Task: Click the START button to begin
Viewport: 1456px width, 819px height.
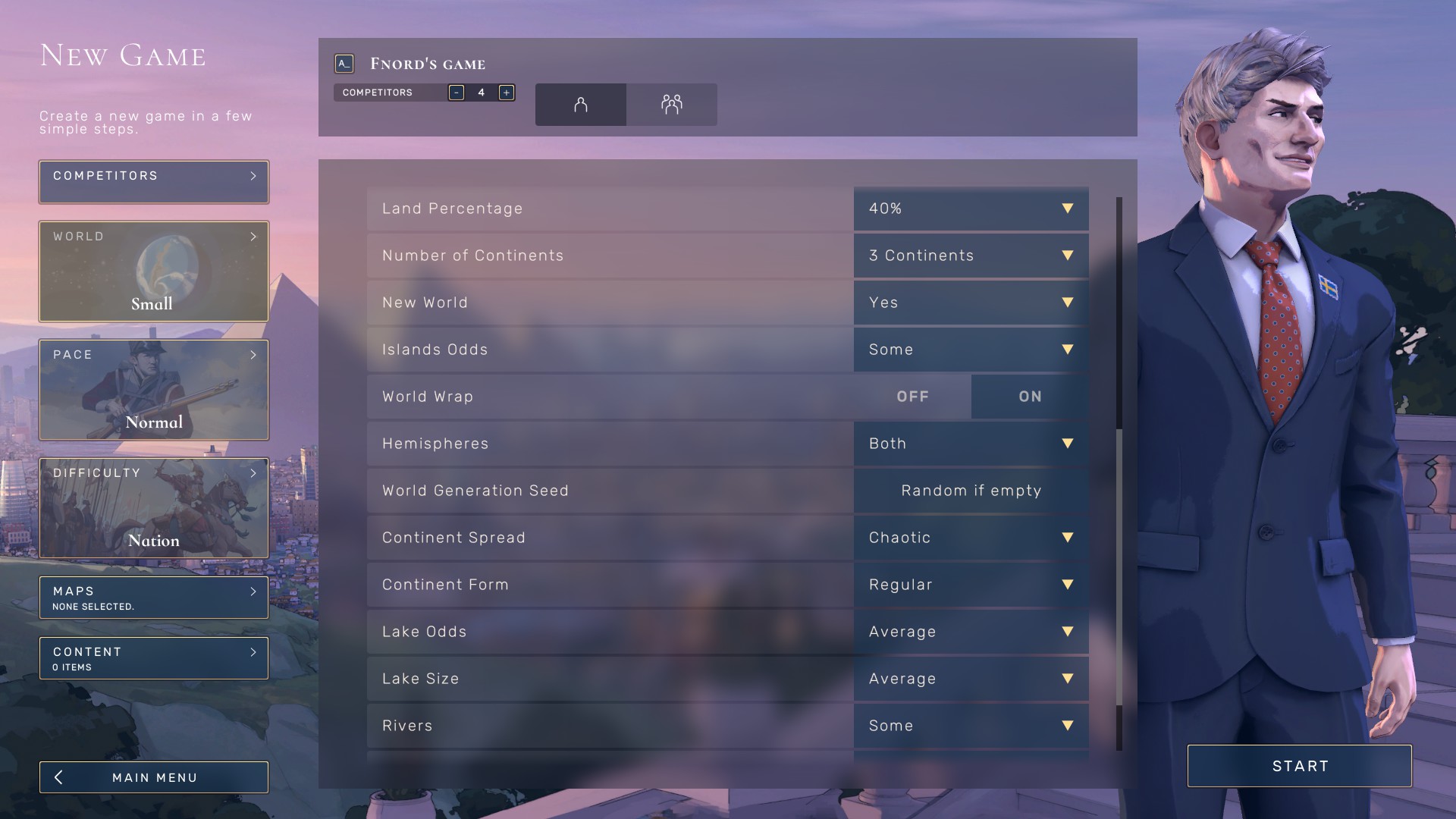Action: pos(1301,766)
